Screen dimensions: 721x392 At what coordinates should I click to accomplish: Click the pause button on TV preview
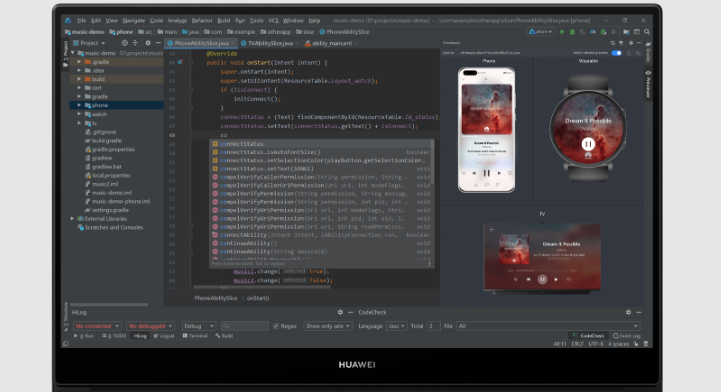[543, 279]
